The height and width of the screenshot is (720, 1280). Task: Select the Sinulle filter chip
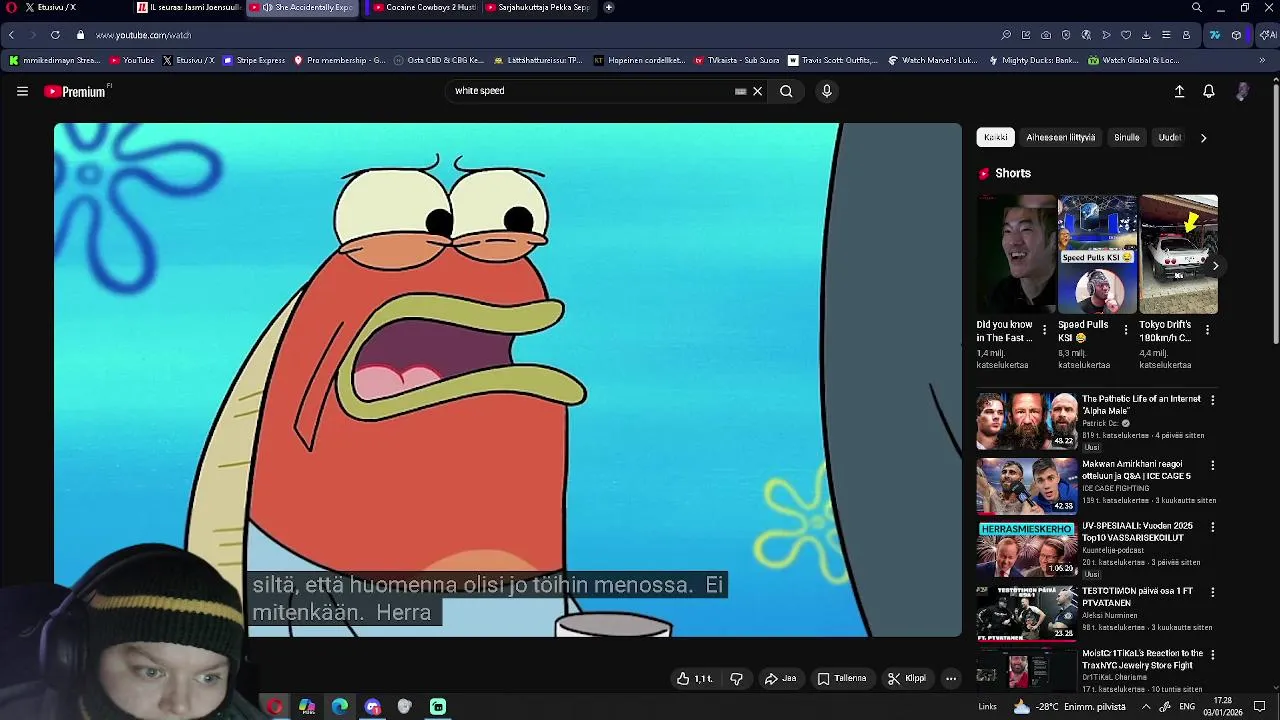(1127, 137)
